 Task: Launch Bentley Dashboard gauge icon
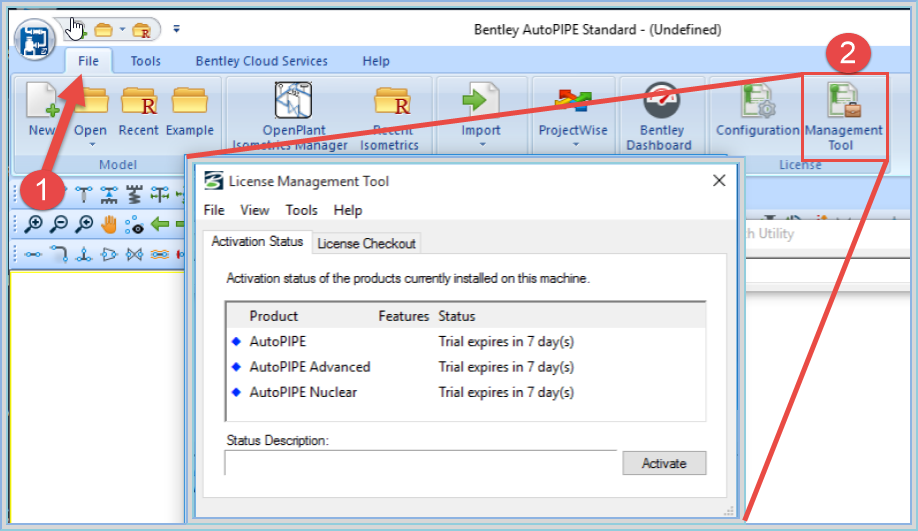coord(661,100)
